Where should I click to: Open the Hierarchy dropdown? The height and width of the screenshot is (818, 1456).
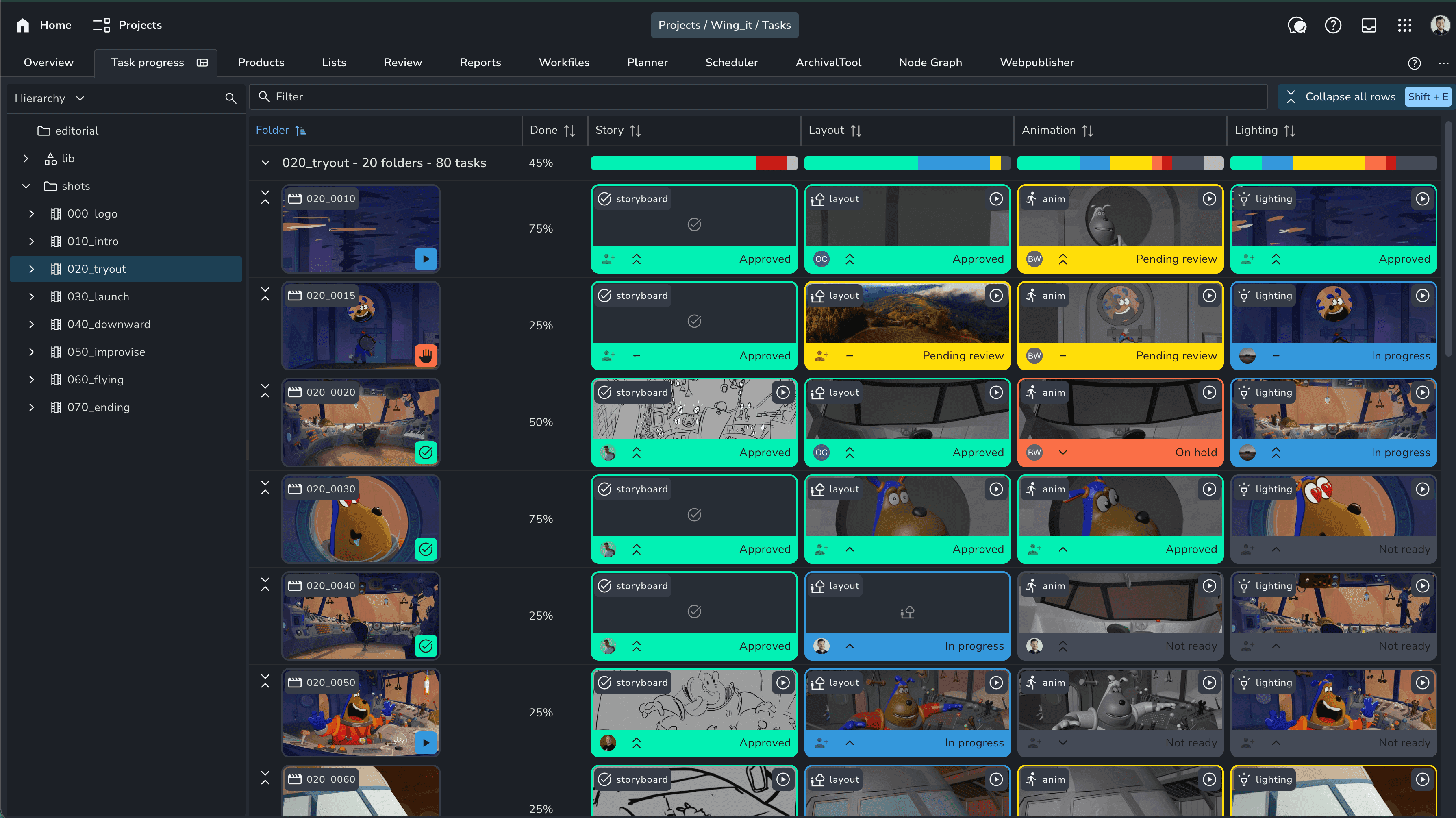[x=49, y=98]
